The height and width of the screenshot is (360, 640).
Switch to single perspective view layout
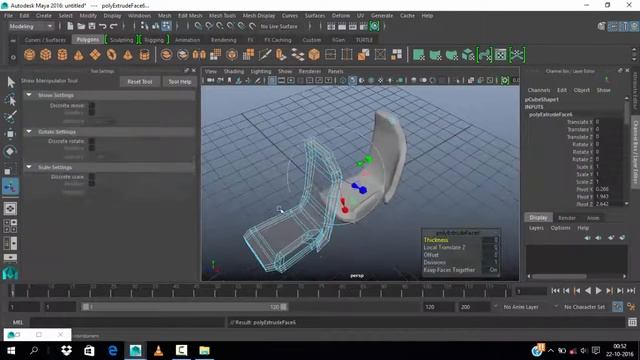[x=11, y=209]
